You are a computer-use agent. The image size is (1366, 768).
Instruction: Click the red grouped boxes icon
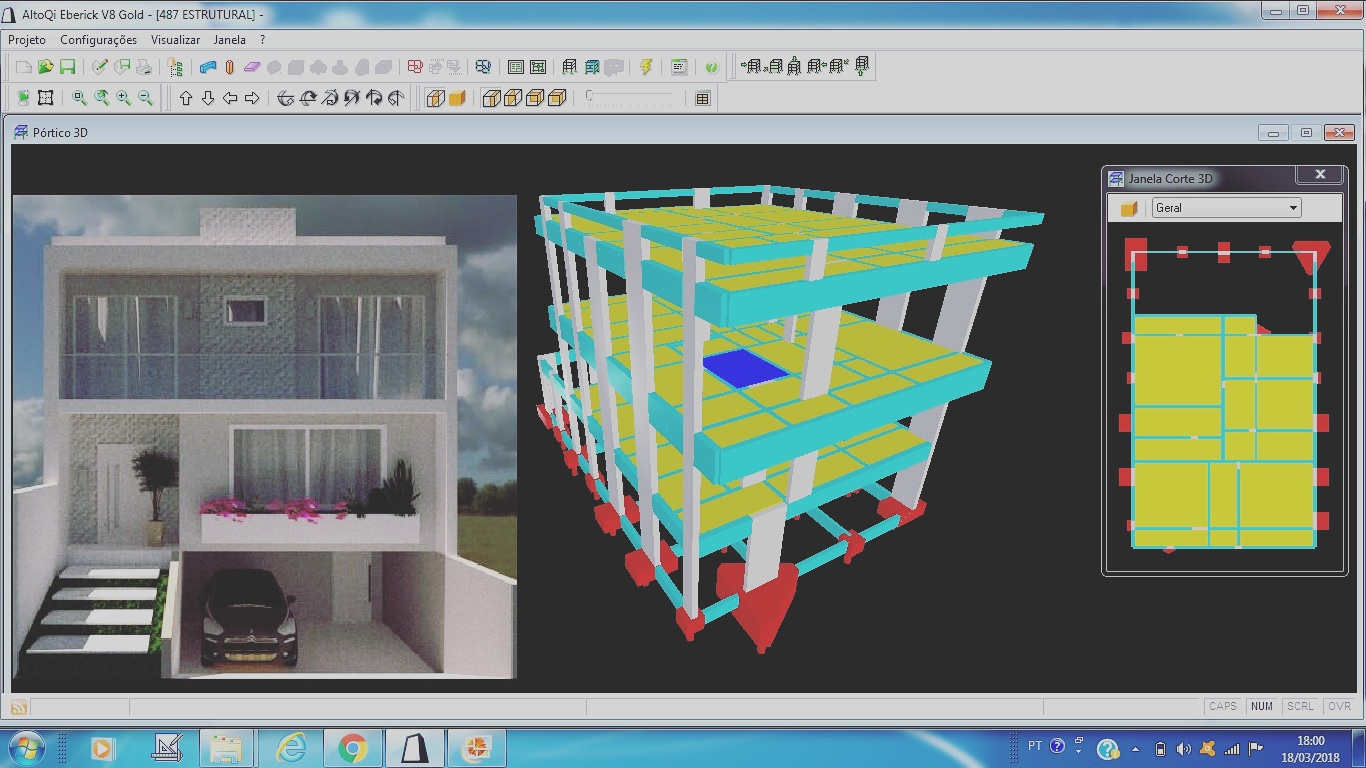pyautogui.click(x=415, y=67)
